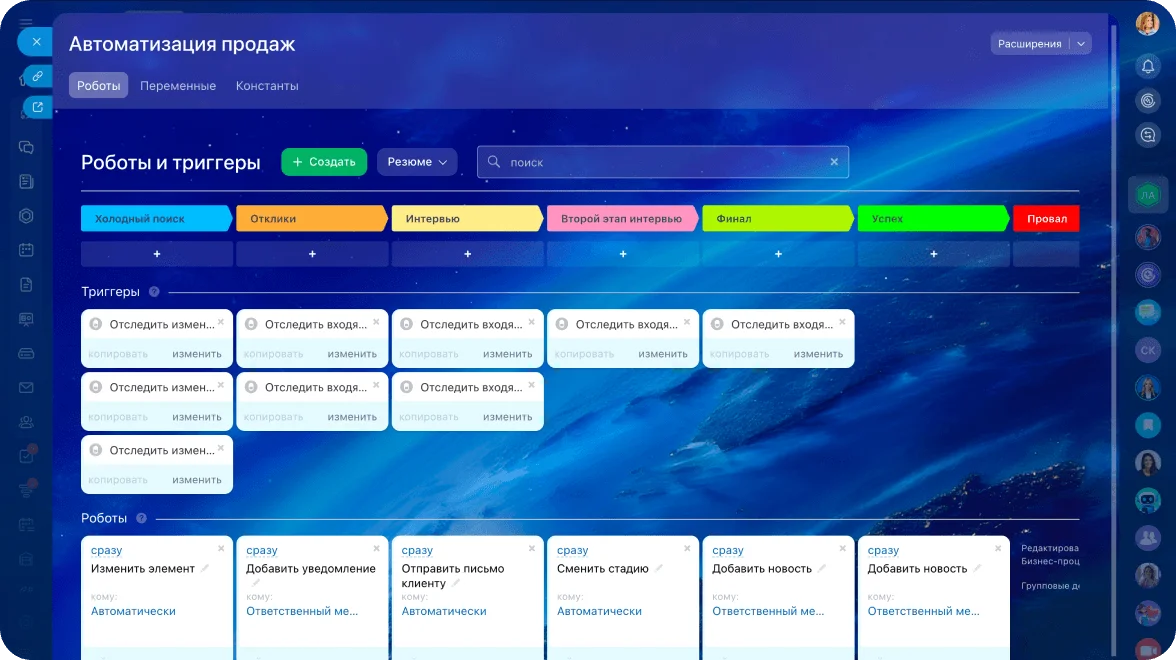Click the mail icon in the left sidebar
1176x660 pixels.
(26, 388)
